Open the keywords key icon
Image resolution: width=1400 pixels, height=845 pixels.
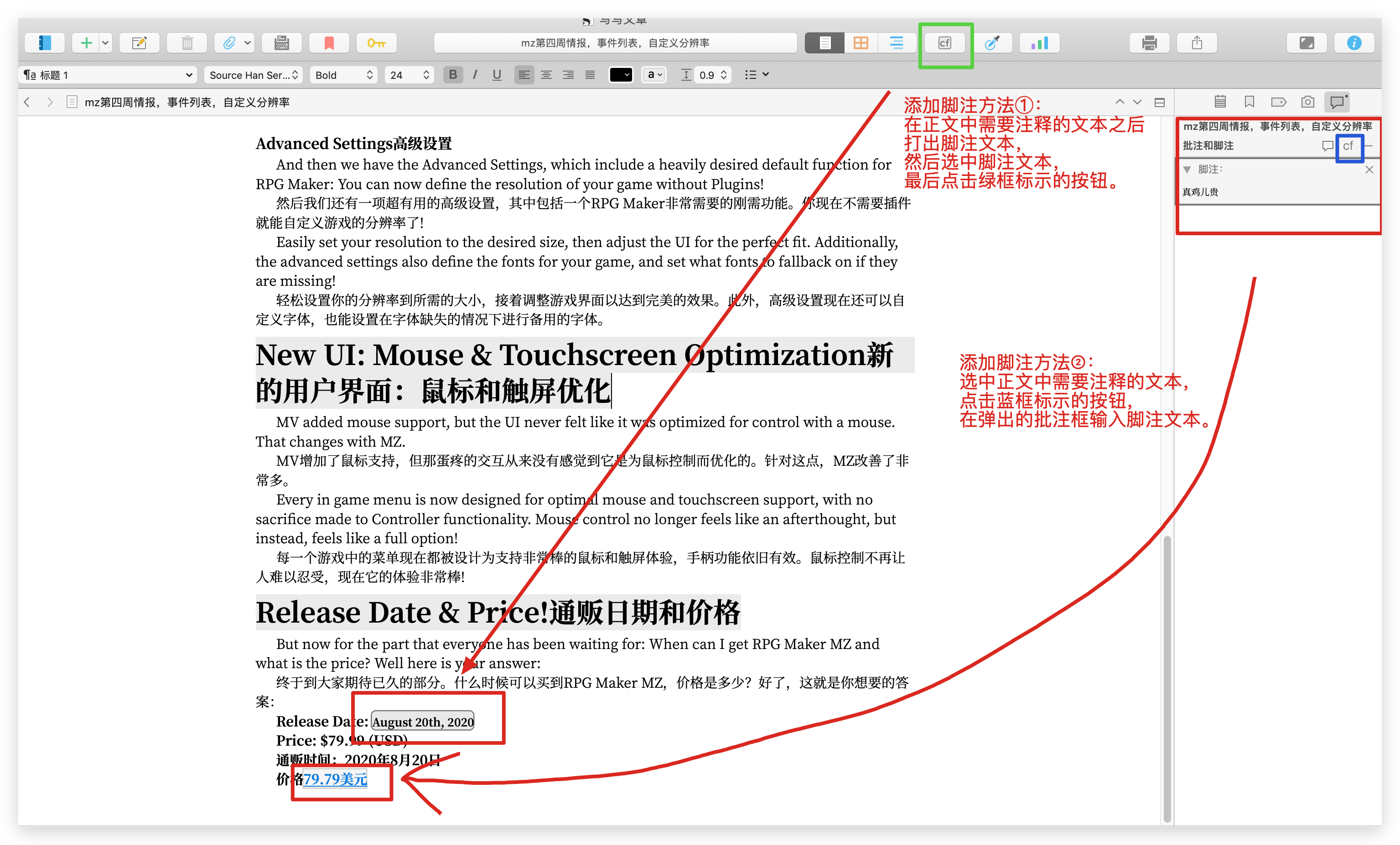(x=376, y=42)
